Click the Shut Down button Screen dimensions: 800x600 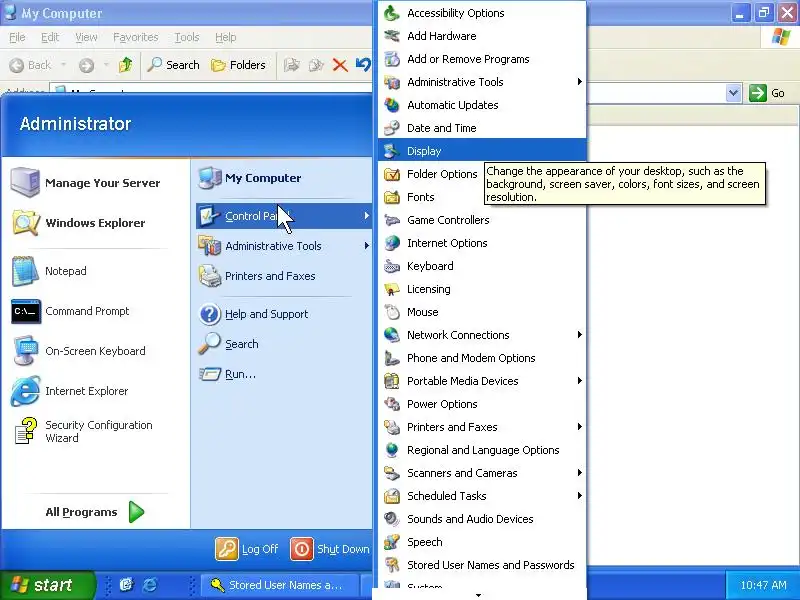tap(330, 549)
